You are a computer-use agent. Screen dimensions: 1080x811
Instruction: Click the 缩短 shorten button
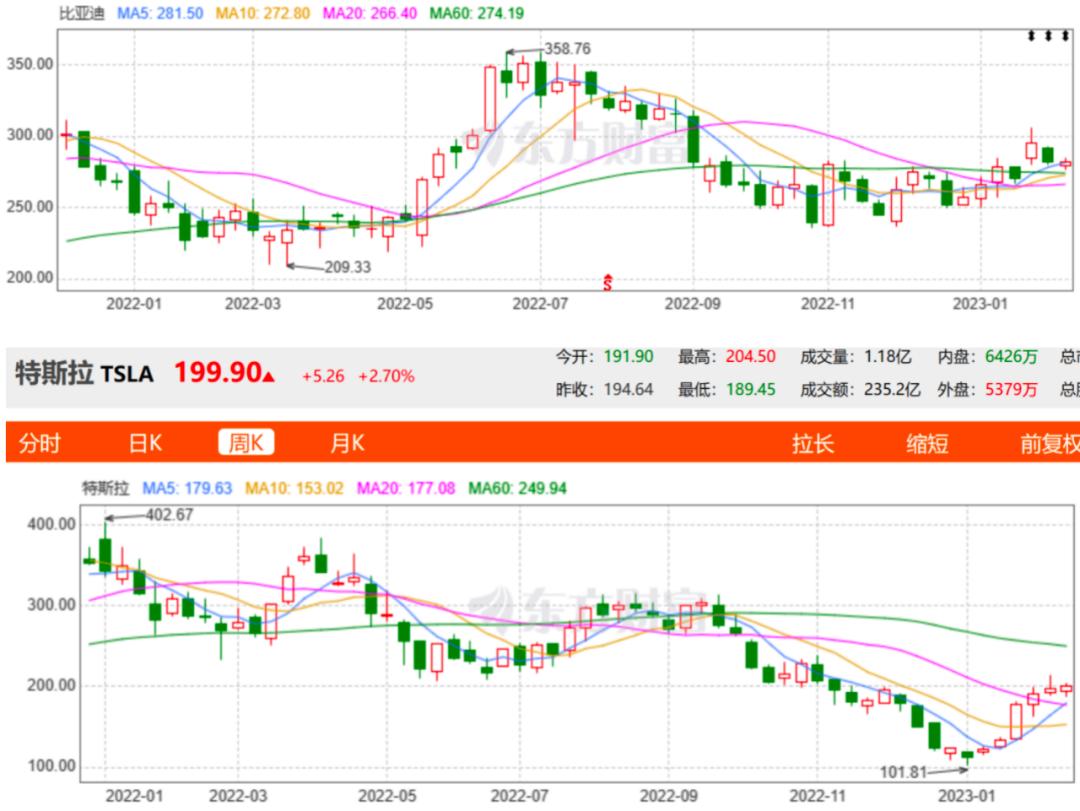(x=927, y=443)
